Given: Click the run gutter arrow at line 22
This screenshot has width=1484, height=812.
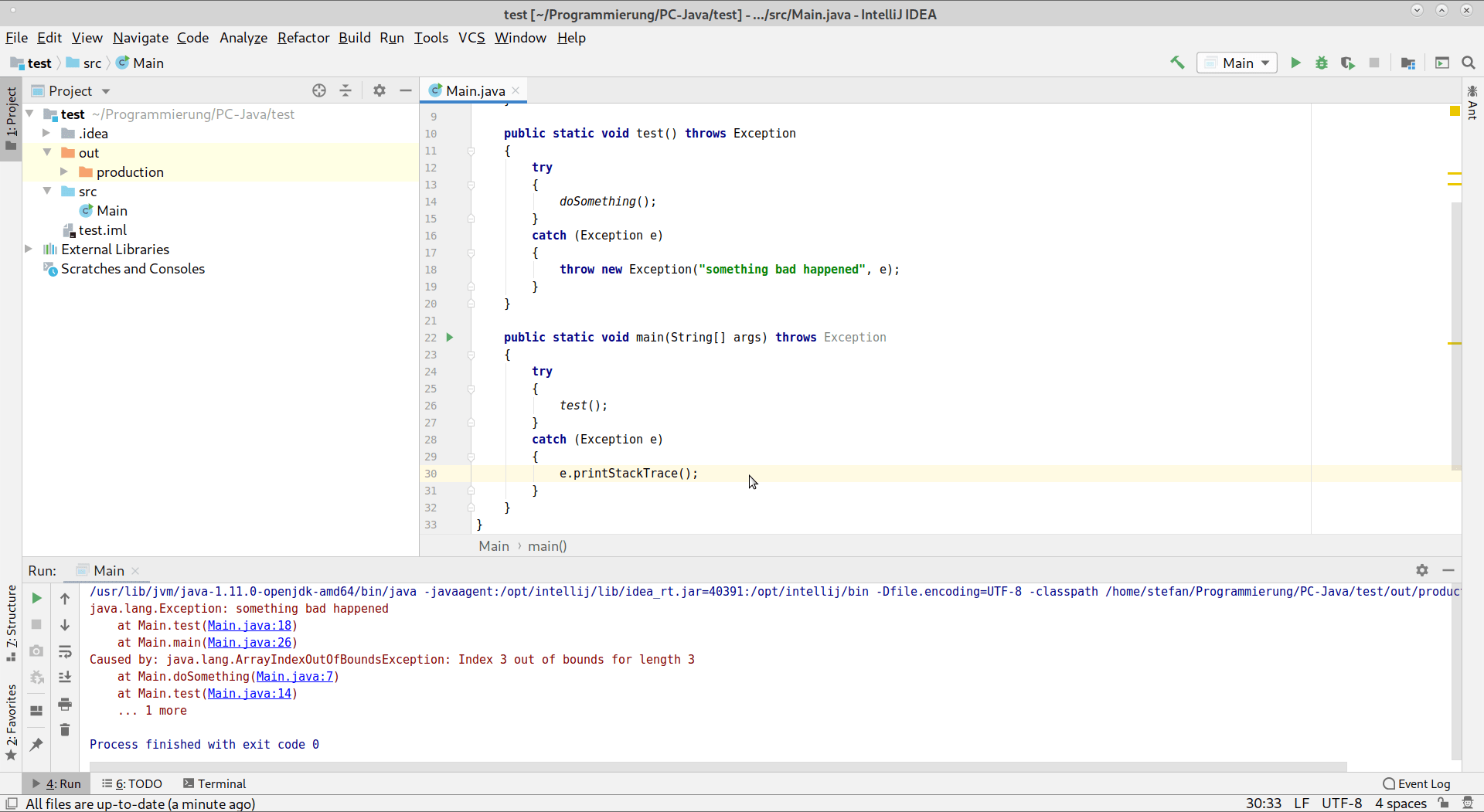Looking at the screenshot, I should (450, 338).
